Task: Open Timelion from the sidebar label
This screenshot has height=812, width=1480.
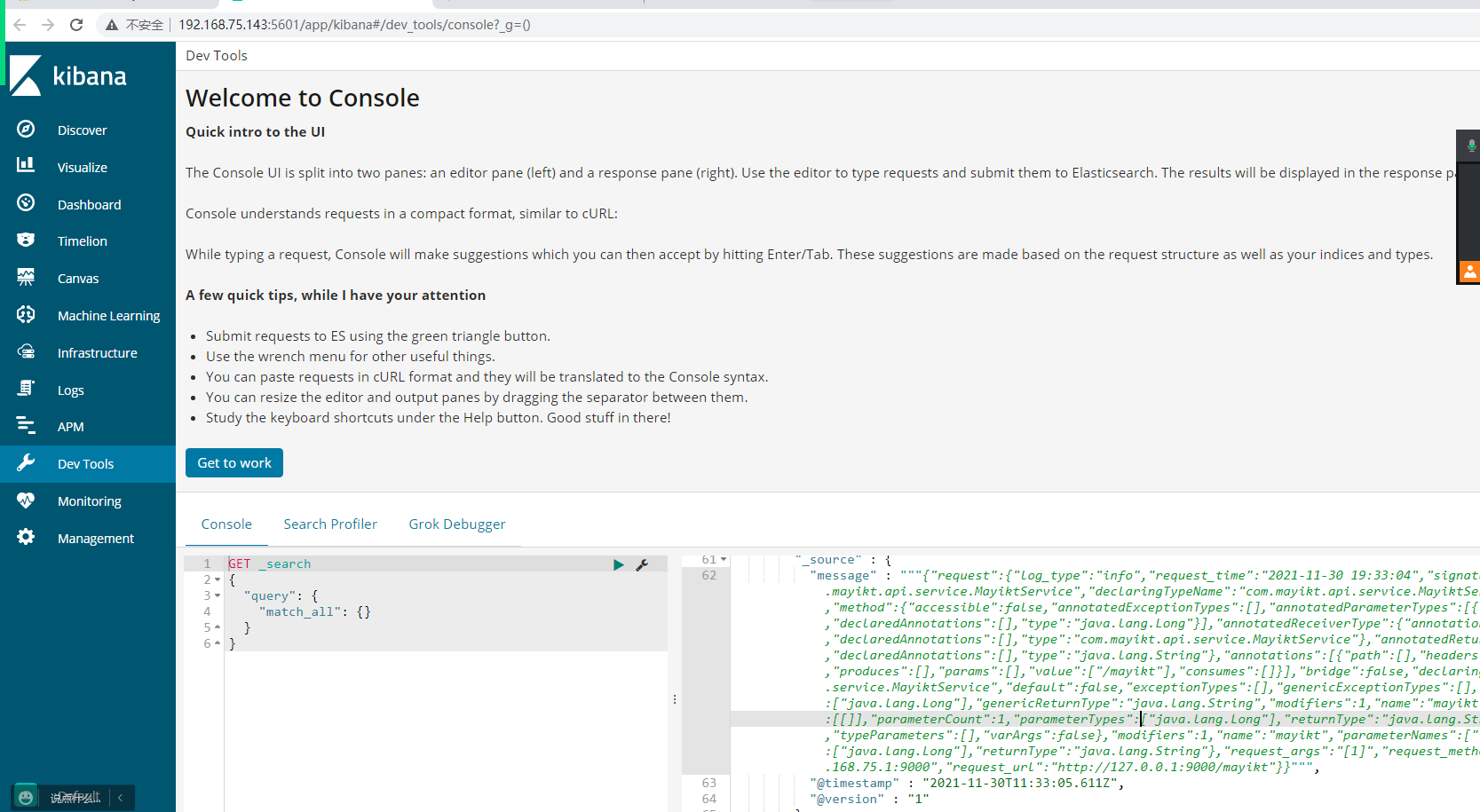Action: 83,241
